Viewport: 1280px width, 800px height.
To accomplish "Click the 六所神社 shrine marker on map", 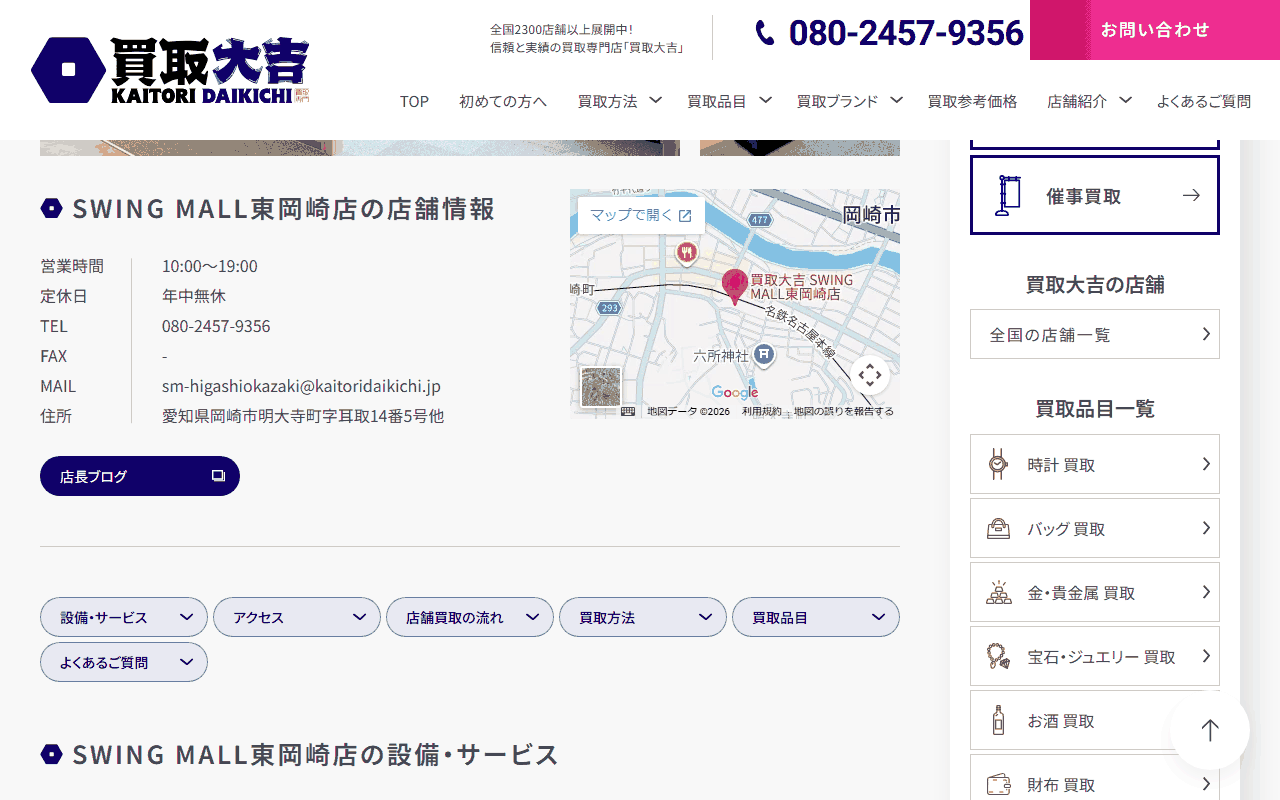I will coord(764,354).
